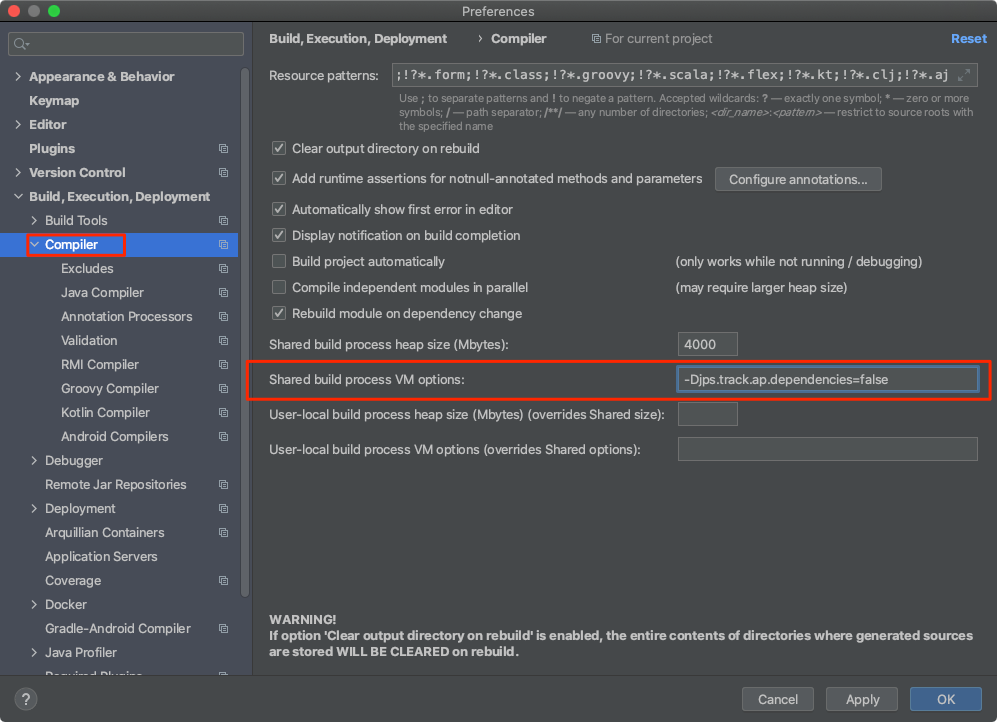Click Shared build process VM options field
Image resolution: width=997 pixels, height=722 pixels.
click(827, 379)
